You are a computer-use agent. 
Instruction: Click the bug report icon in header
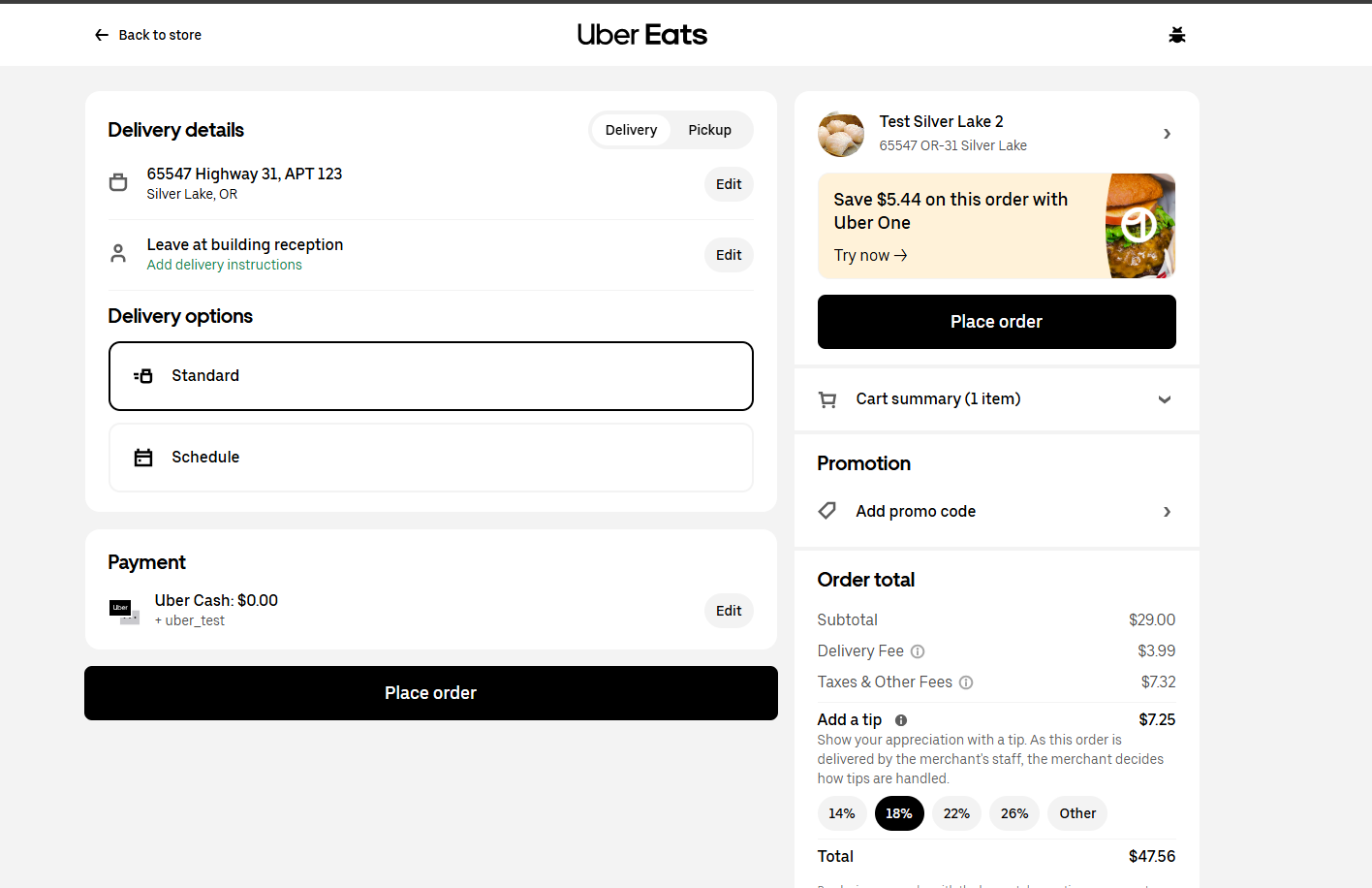(1177, 35)
